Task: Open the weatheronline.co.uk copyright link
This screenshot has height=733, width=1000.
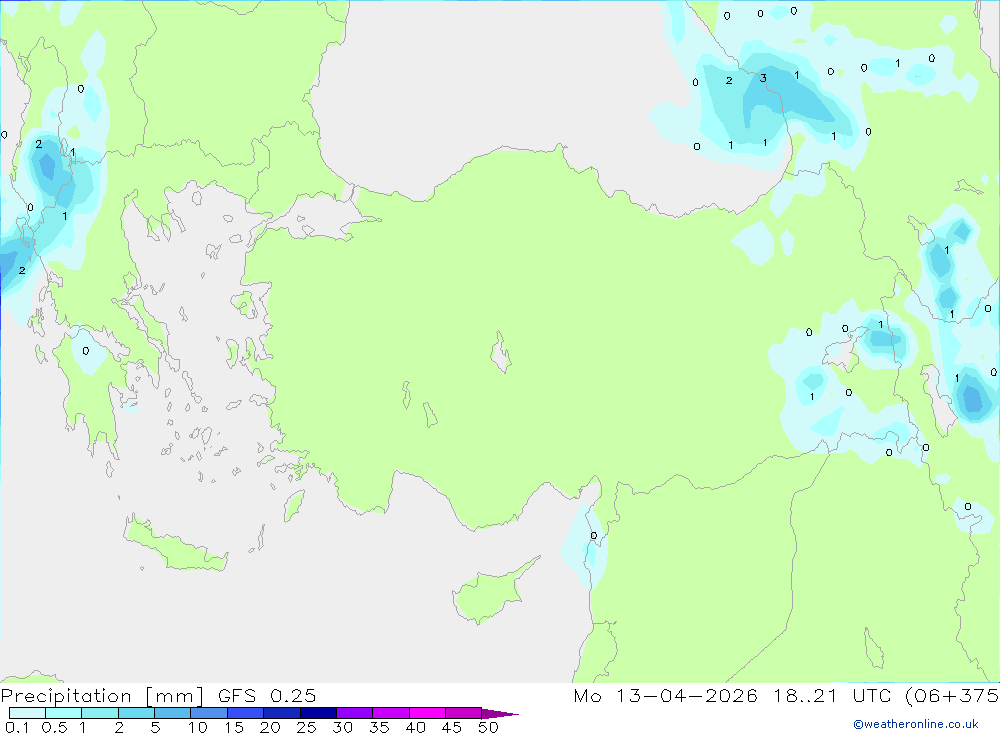Action: click(x=916, y=724)
